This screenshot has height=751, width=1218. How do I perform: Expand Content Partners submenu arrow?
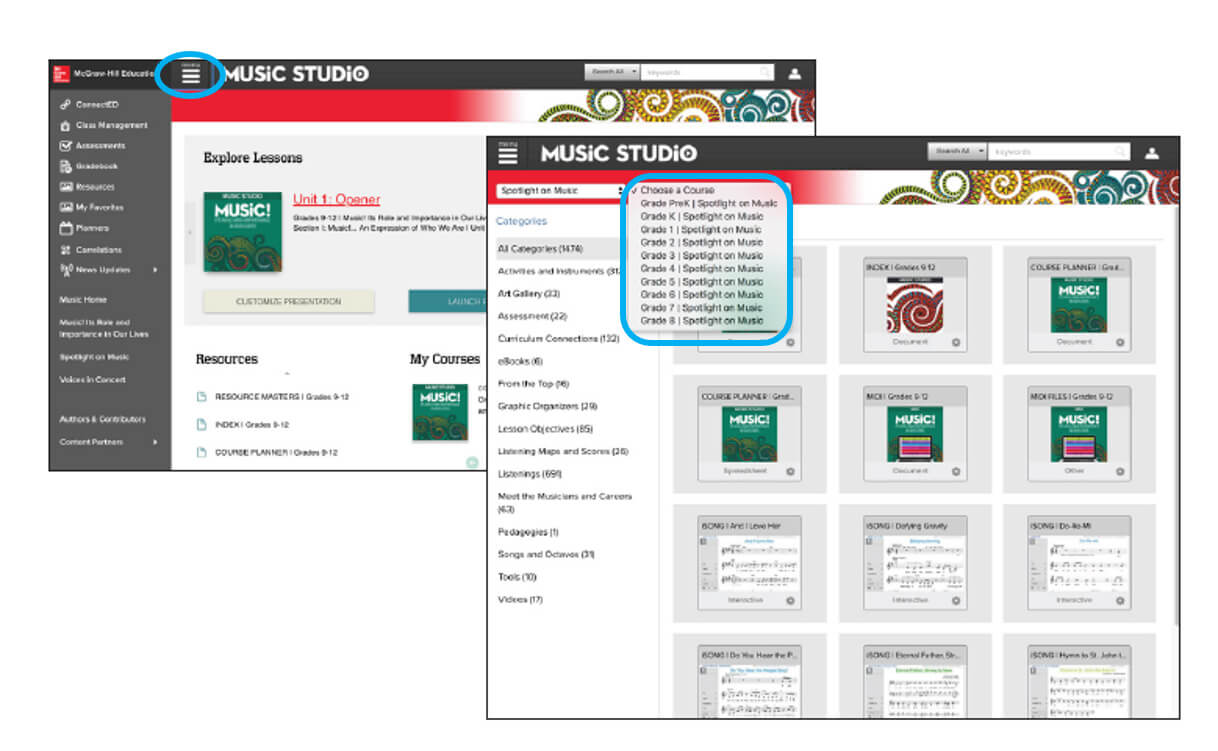(155, 441)
